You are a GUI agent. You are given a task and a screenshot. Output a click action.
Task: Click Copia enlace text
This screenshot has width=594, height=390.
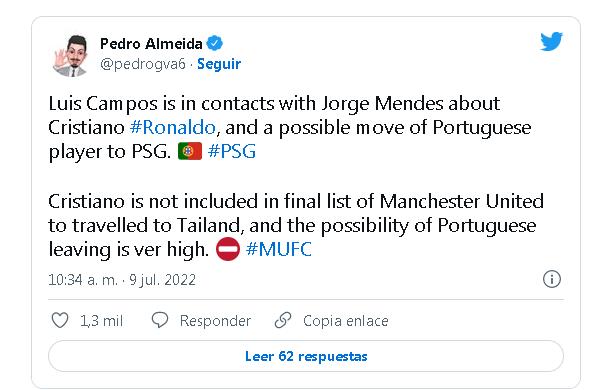click(x=345, y=321)
